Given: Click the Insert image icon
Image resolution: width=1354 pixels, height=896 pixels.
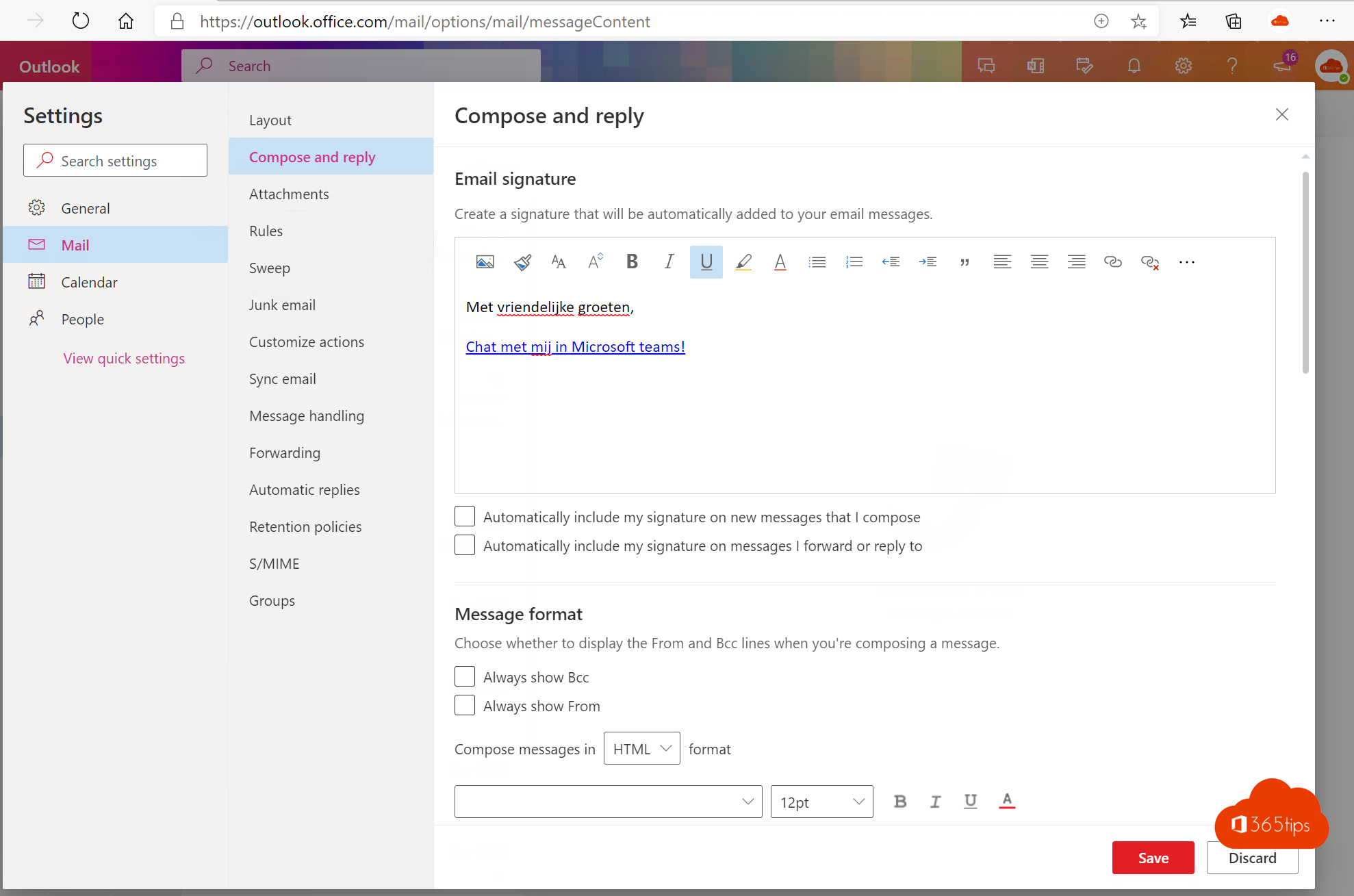Looking at the screenshot, I should point(484,262).
